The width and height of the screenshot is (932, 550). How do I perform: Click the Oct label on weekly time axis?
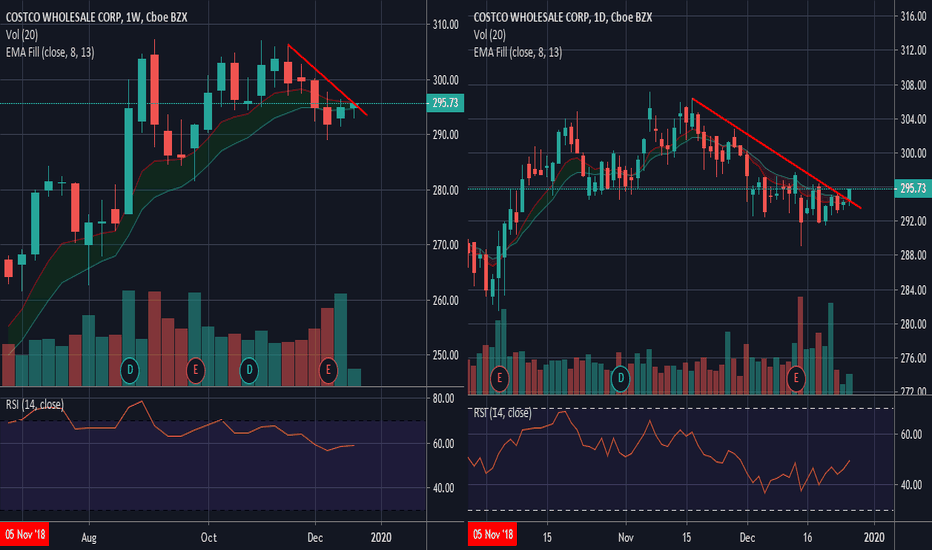pyautogui.click(x=209, y=538)
